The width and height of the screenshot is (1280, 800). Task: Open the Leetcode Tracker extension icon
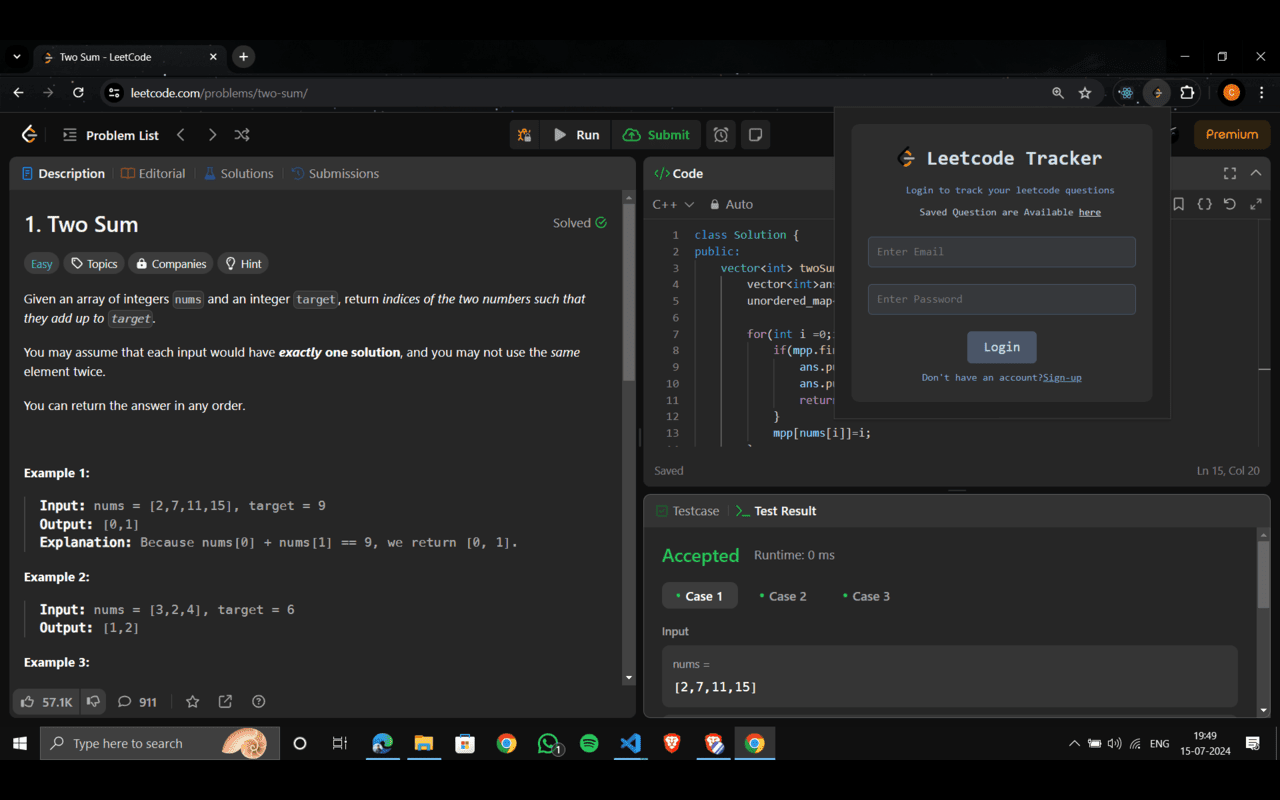click(1157, 93)
